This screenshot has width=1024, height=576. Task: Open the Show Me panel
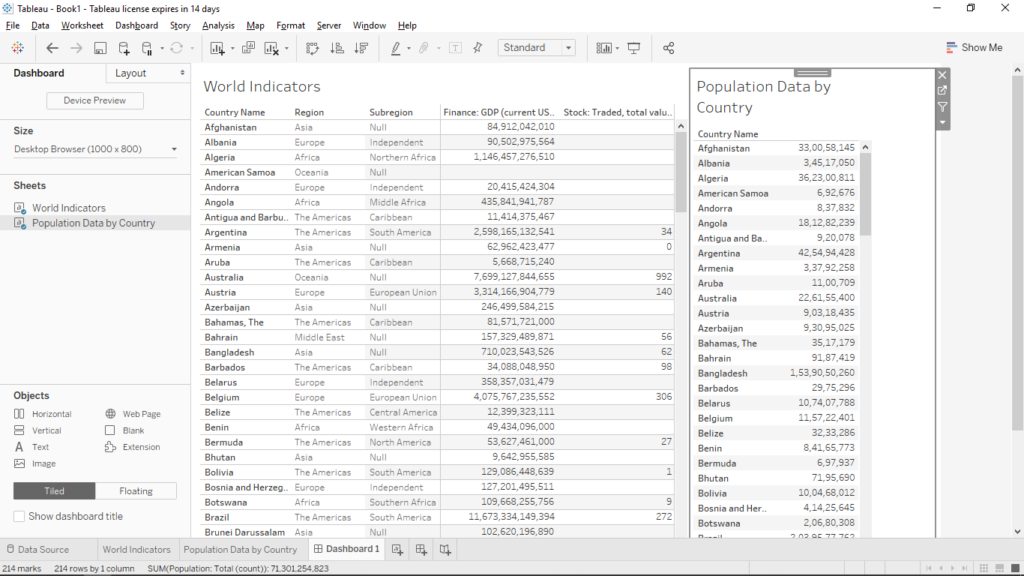(974, 47)
